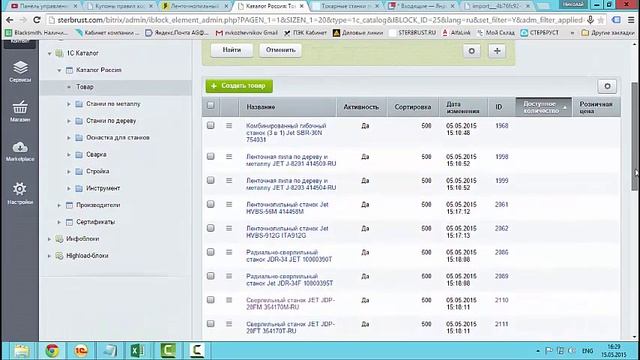Launch Chrome from the taskbar
Image resolution: width=640 pixels, height=360 pixels.
(x=52, y=351)
